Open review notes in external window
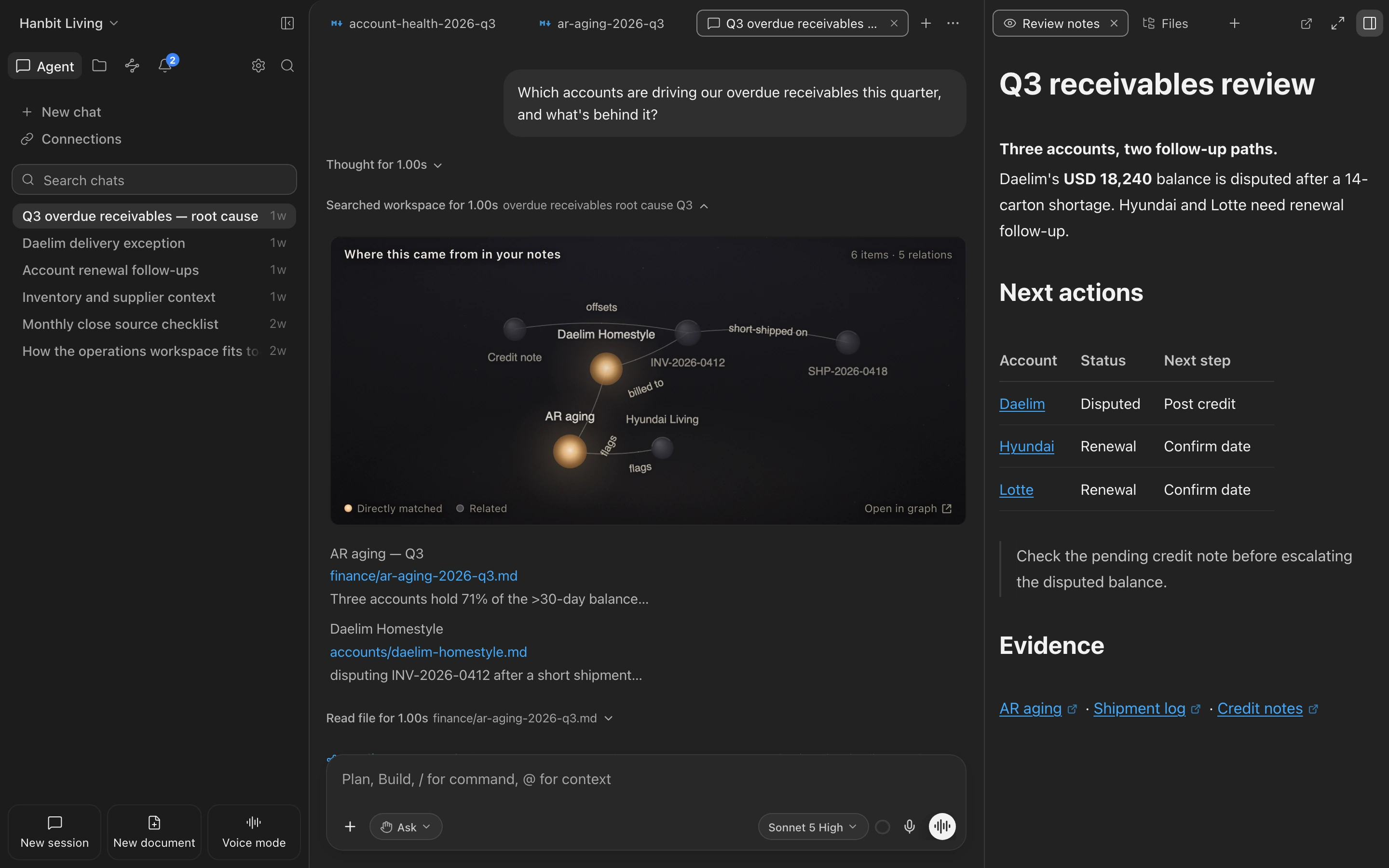Screen dimensions: 1389x868 [x=1307, y=24]
